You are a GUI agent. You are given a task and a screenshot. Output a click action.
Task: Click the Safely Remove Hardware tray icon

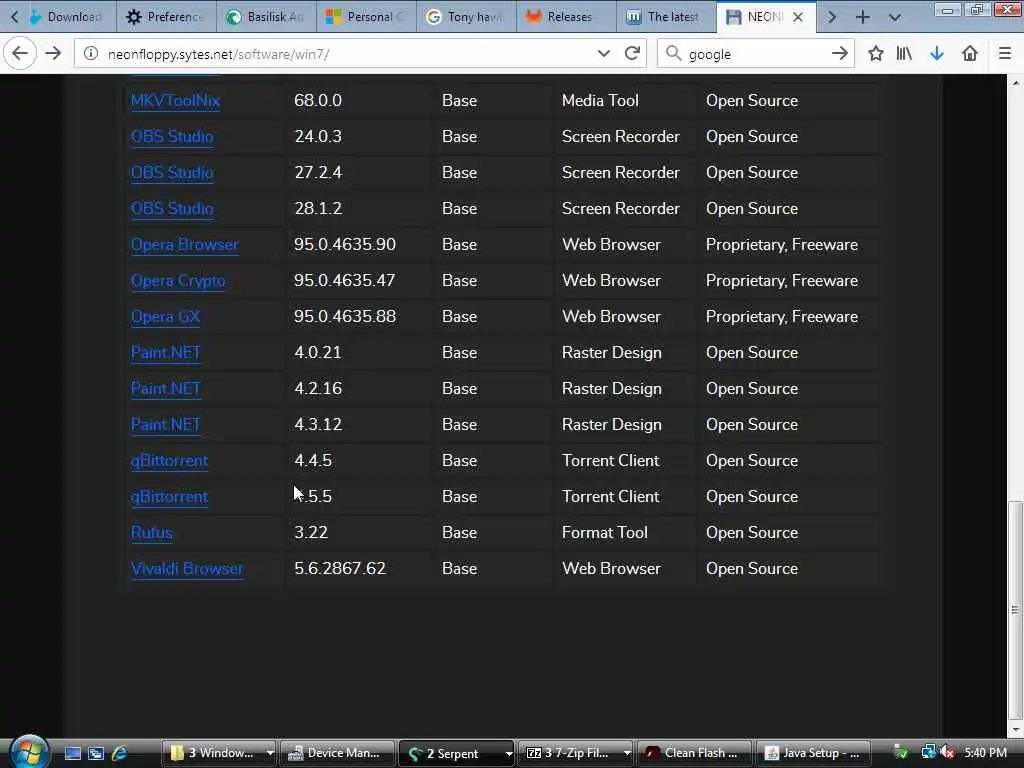(901, 753)
